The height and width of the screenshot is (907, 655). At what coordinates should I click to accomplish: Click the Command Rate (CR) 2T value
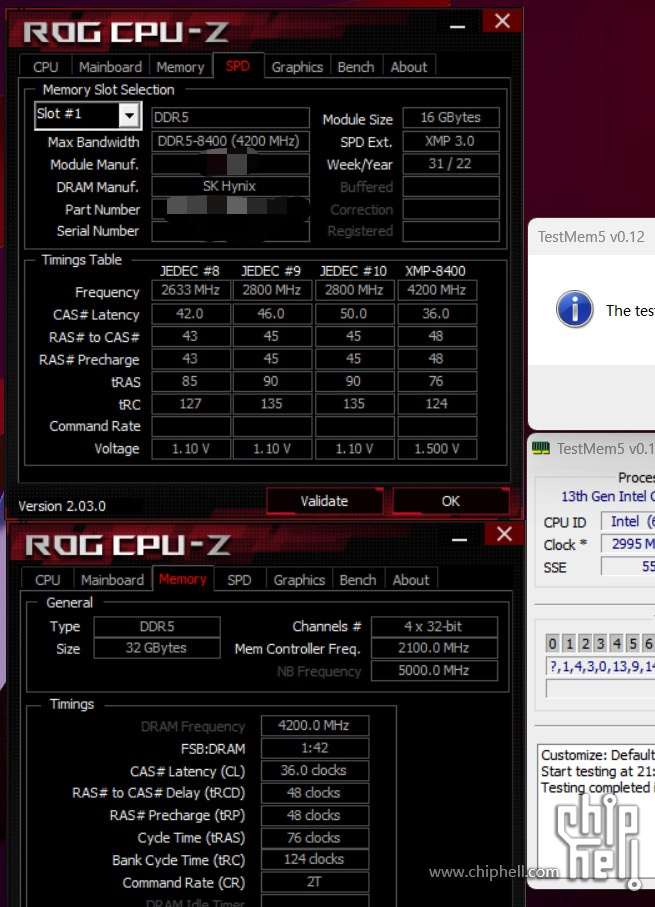pos(315,882)
